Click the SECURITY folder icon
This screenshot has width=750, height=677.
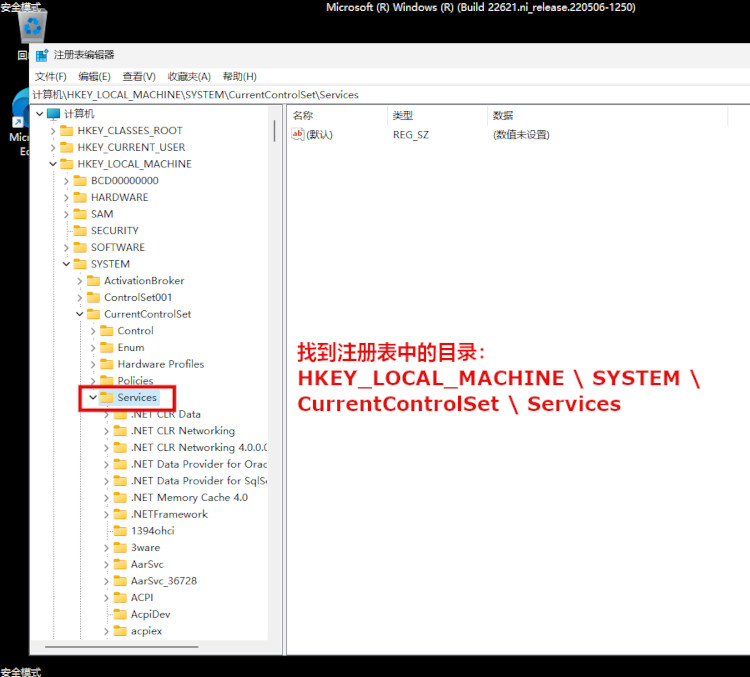pos(80,231)
